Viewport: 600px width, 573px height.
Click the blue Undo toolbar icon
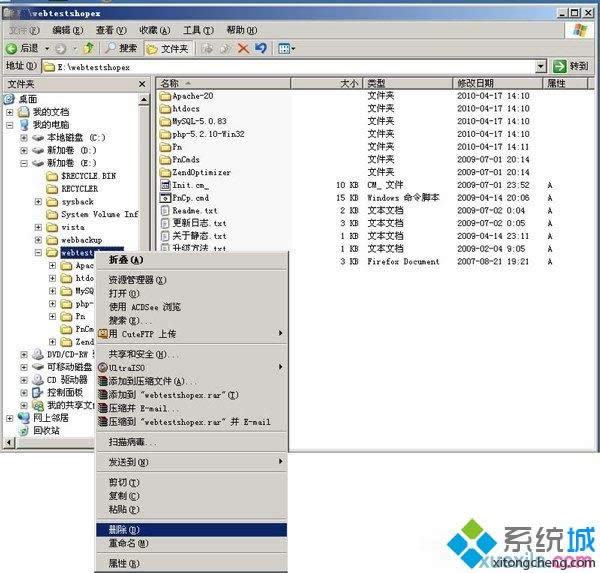click(261, 48)
